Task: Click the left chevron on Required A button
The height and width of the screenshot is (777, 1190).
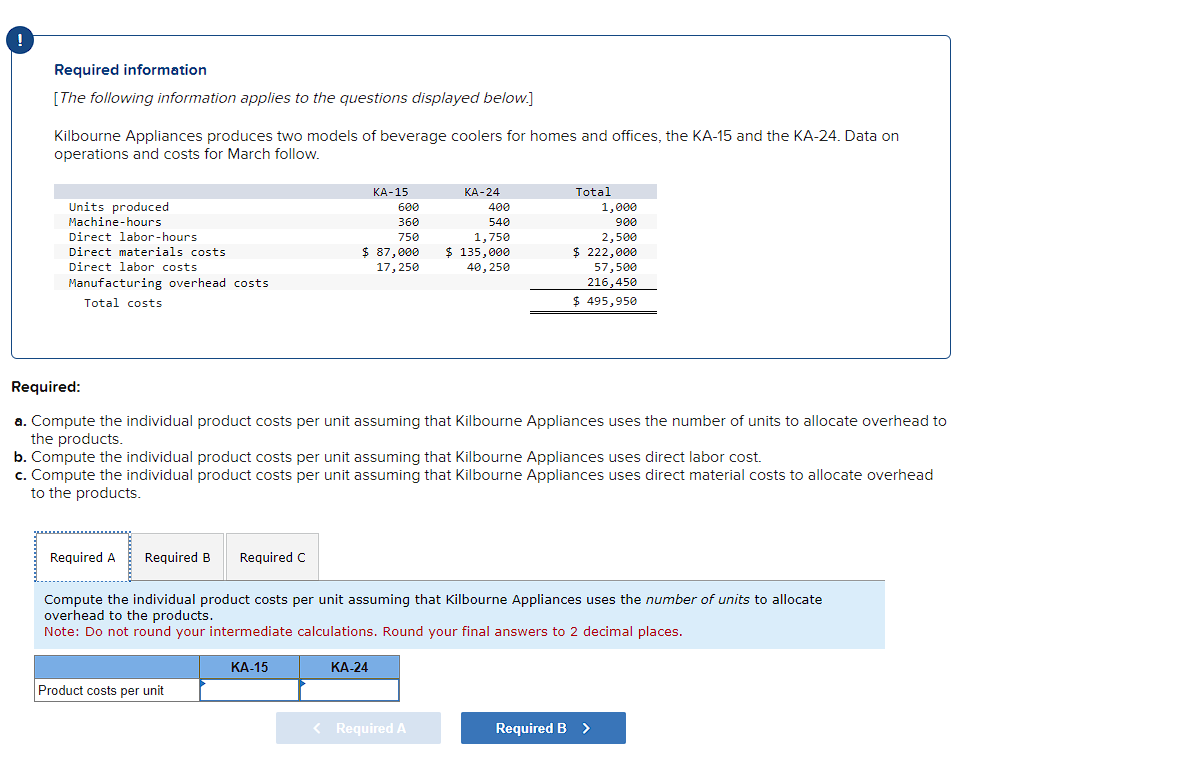Action: 317,728
